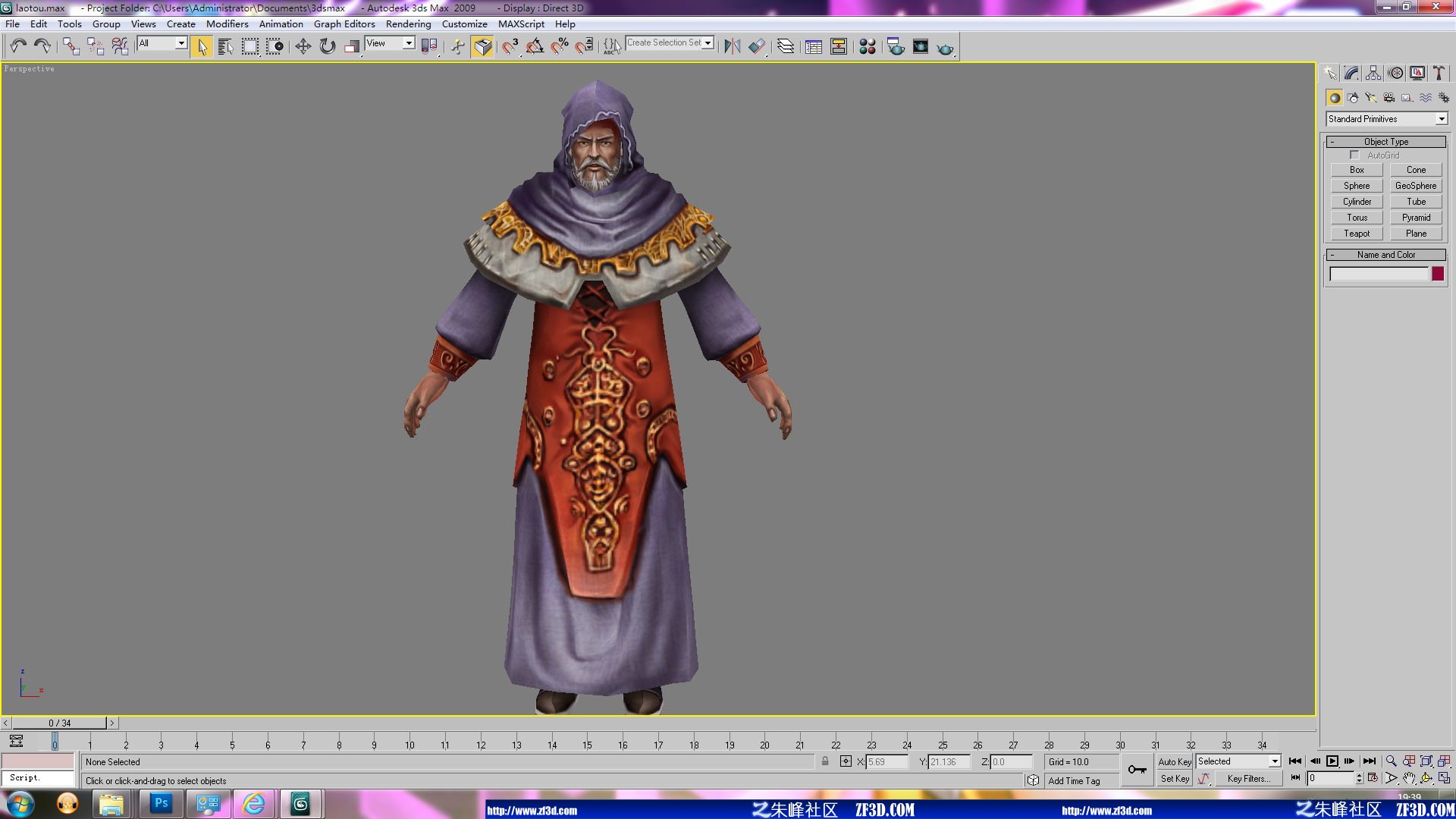Viewport: 1456px width, 819px height.
Task: Open Material Editor spheres icon
Action: point(868,46)
